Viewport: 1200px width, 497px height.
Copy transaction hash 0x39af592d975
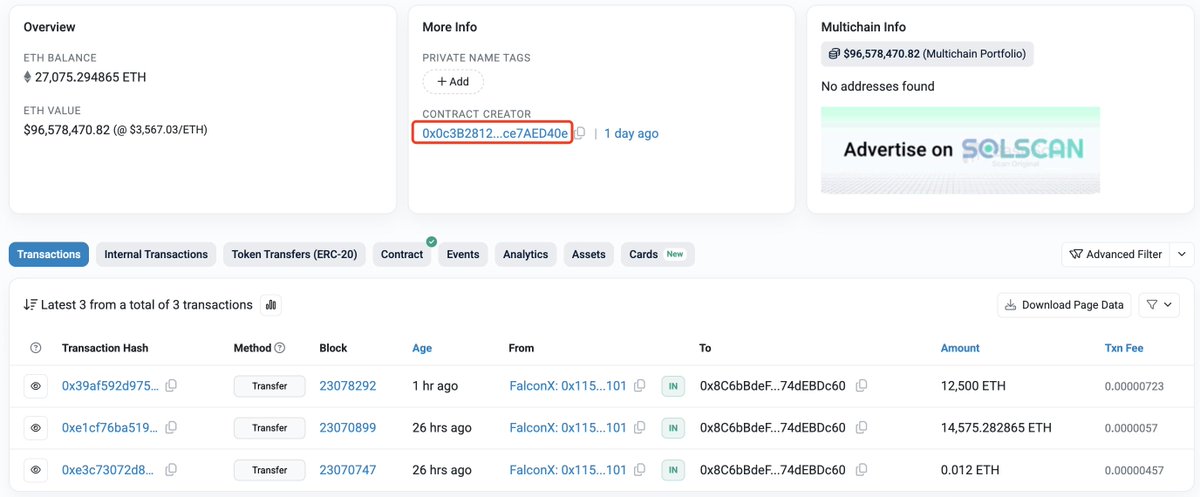click(171, 386)
